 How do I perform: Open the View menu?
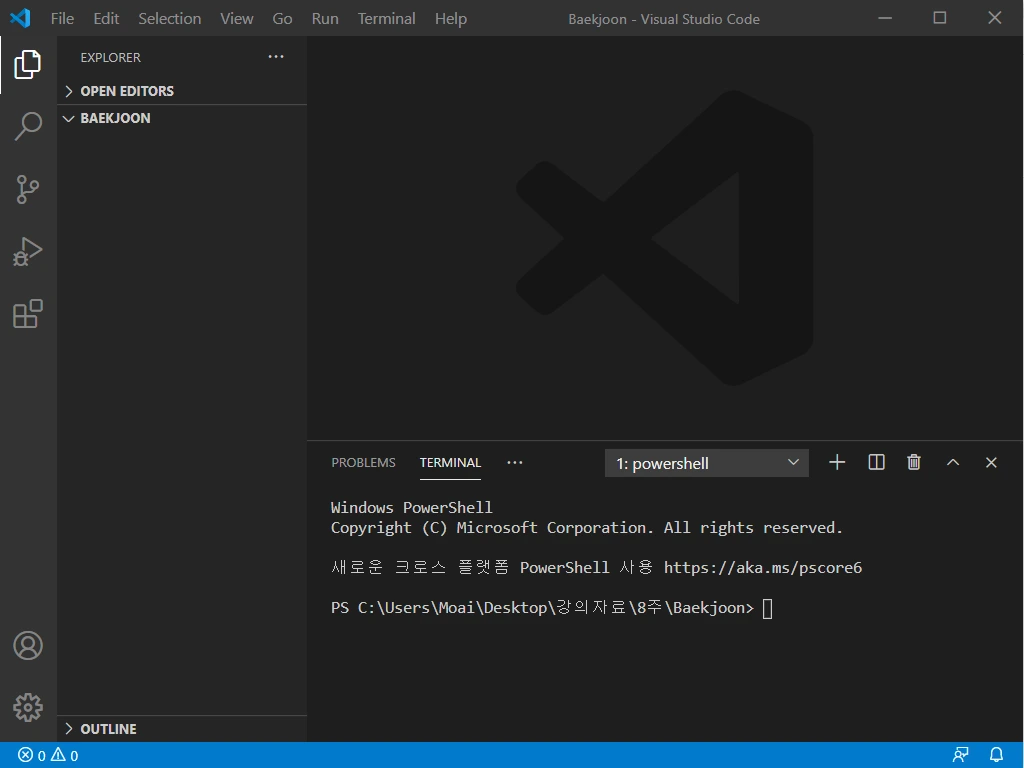(x=236, y=18)
